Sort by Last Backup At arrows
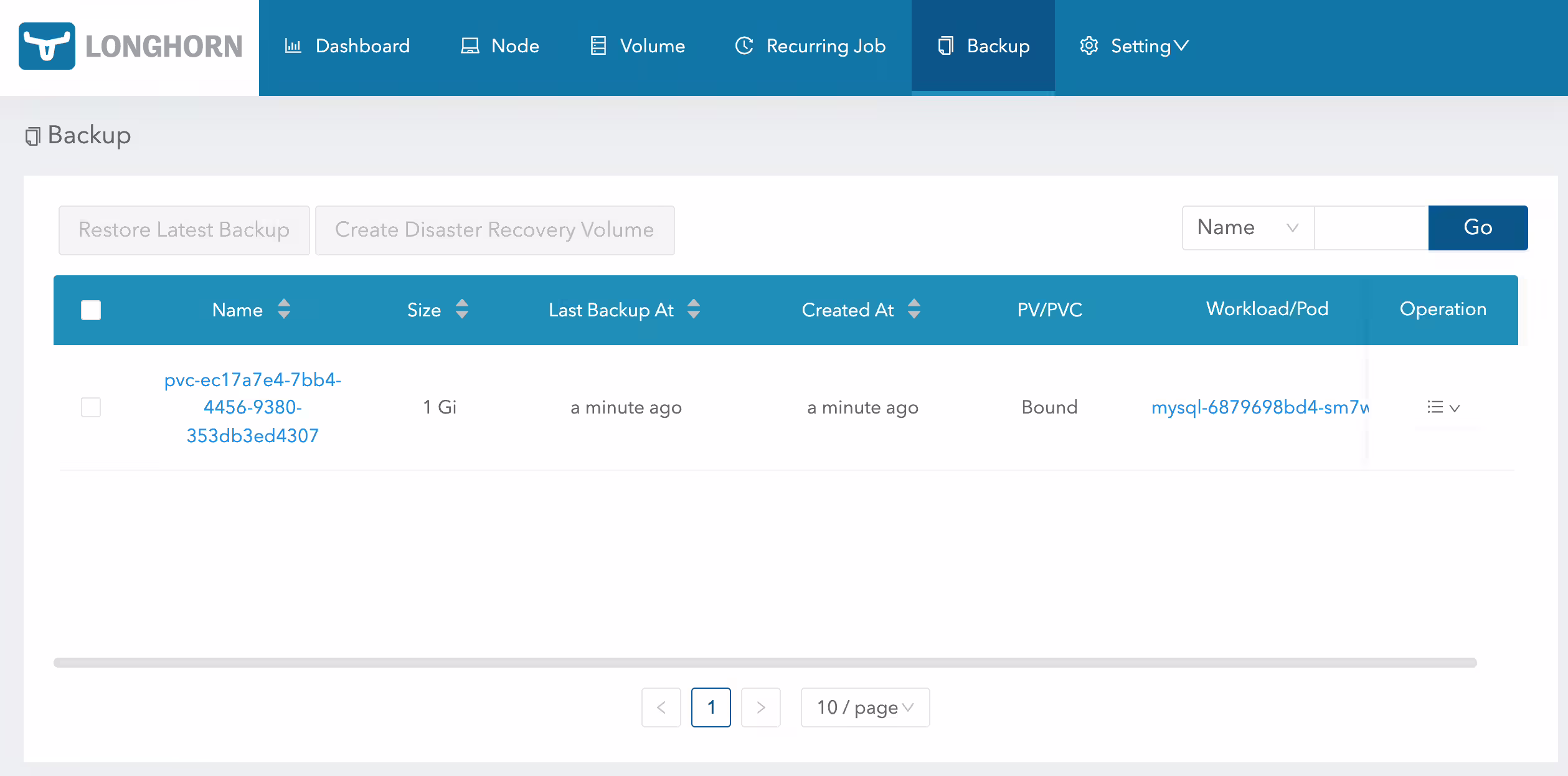This screenshot has height=776, width=1568. [694, 309]
